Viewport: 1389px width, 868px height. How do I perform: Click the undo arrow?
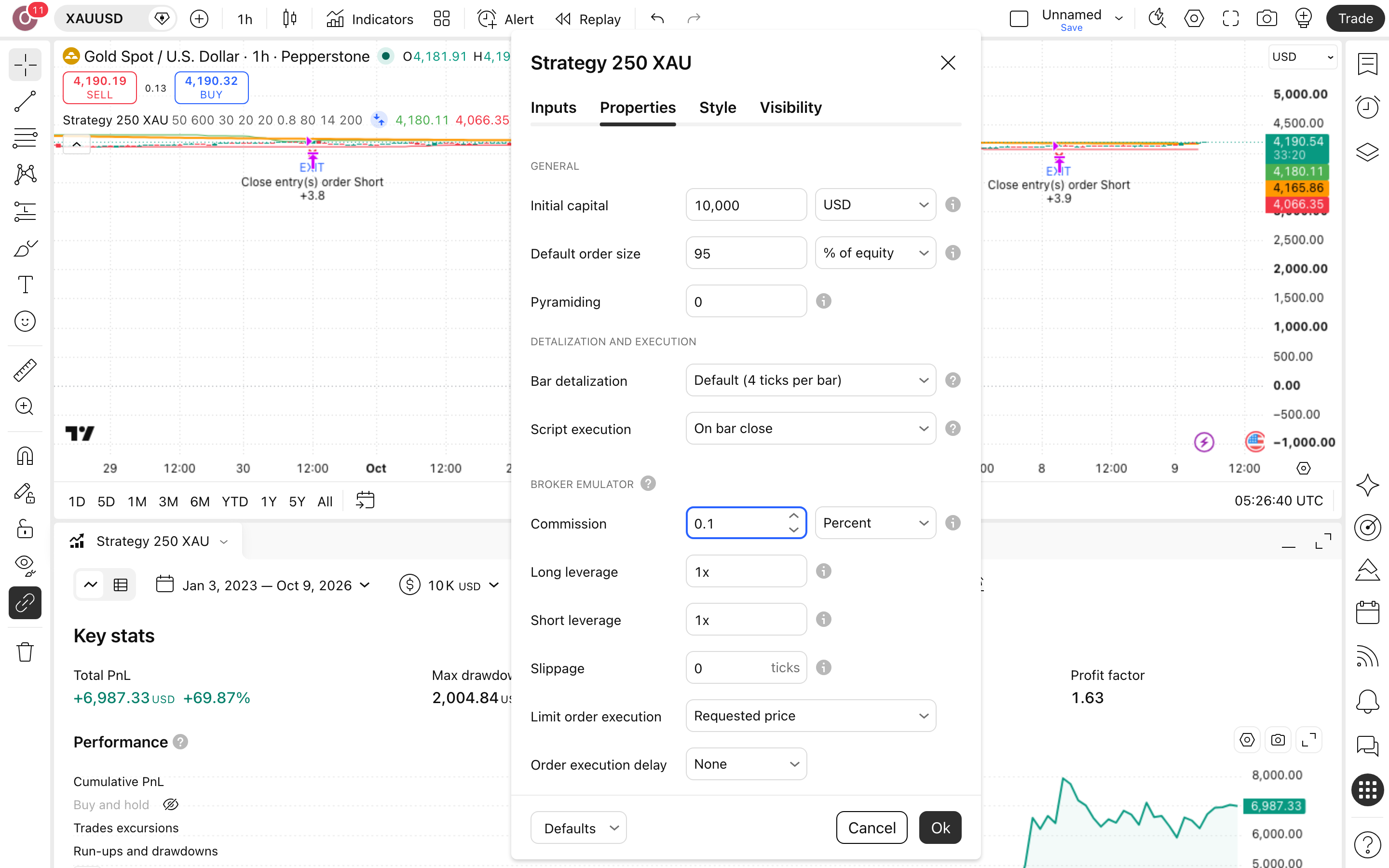tap(657, 19)
